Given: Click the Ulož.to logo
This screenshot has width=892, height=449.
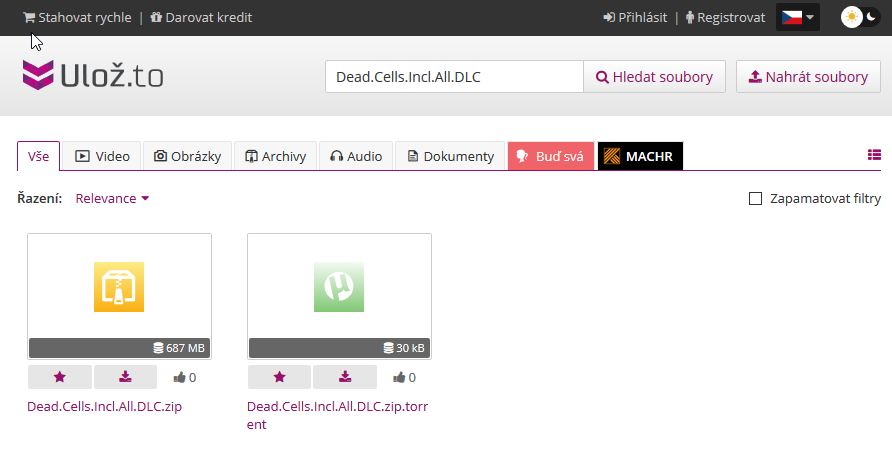Looking at the screenshot, I should coord(93,76).
